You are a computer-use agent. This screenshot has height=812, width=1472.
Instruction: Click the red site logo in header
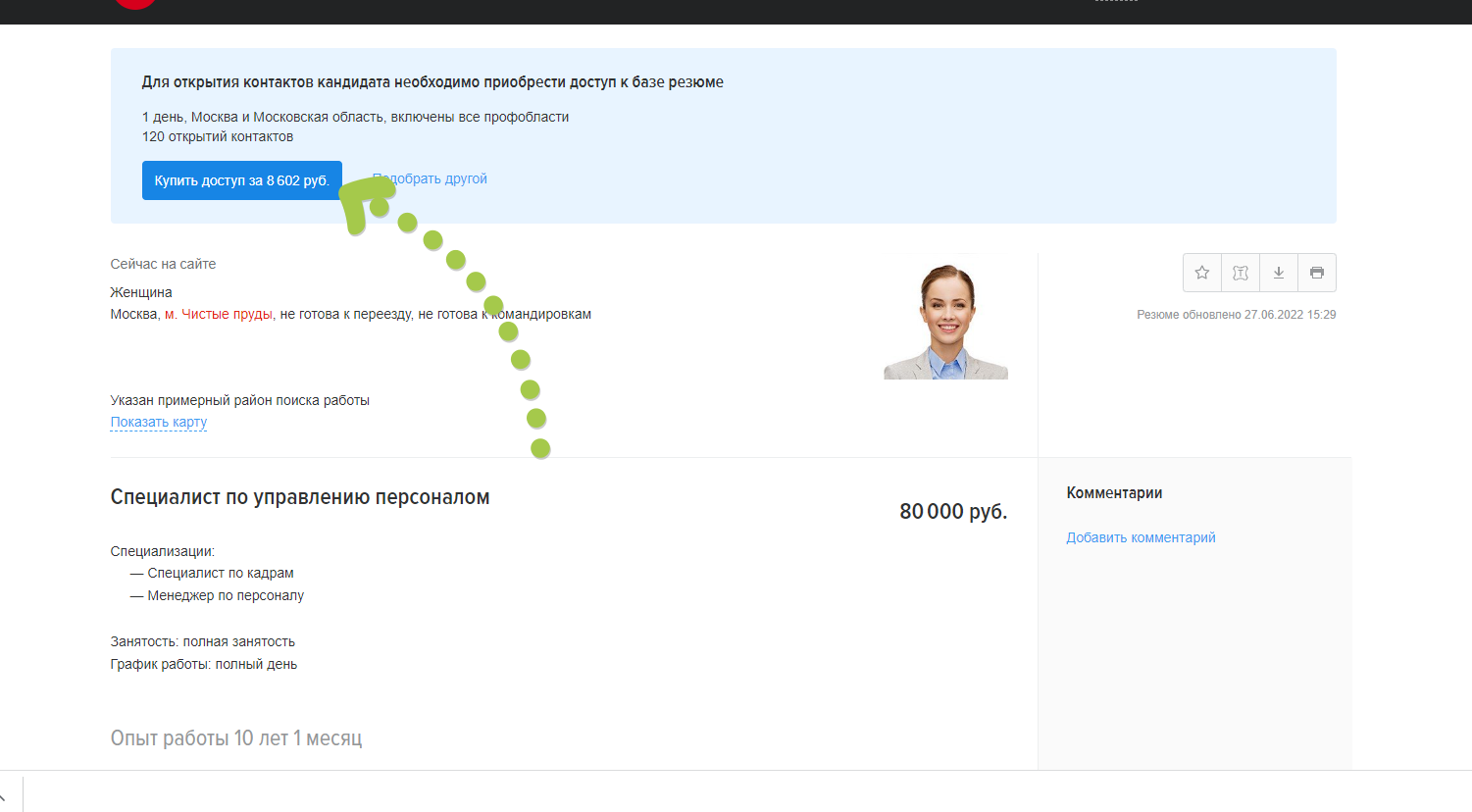(x=135, y=3)
